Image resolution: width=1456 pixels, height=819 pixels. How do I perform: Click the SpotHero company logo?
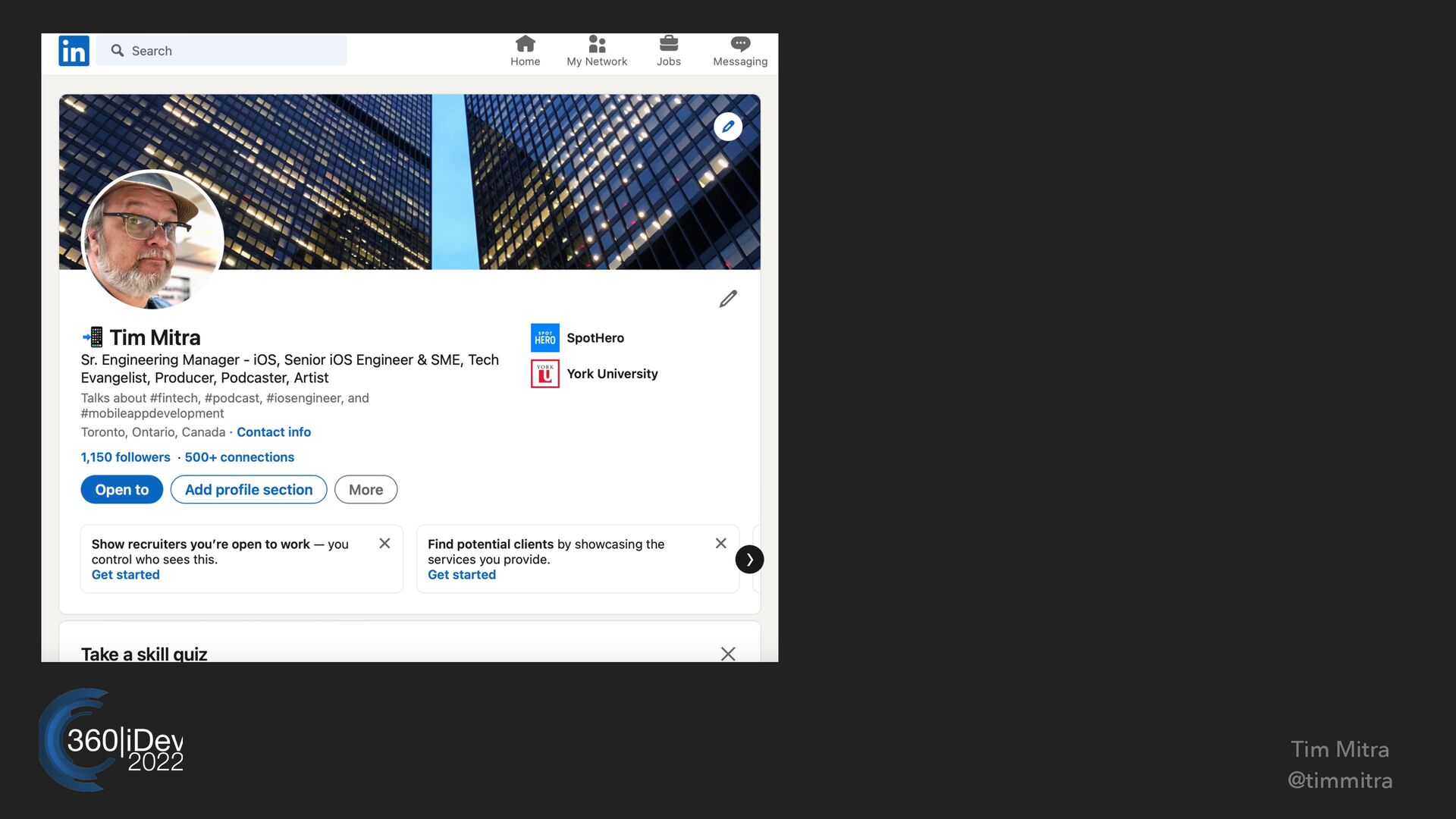click(x=544, y=338)
